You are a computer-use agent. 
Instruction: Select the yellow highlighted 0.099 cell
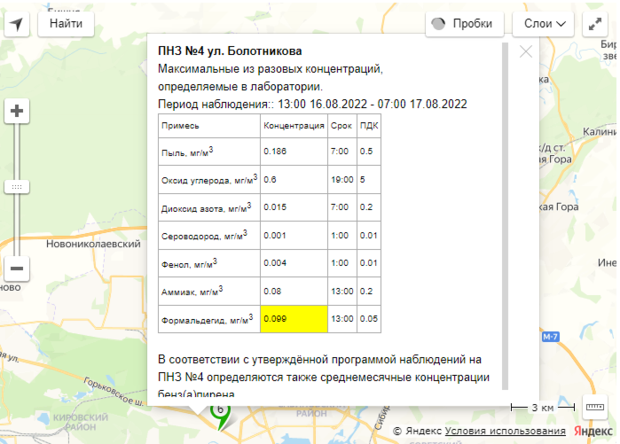[293, 319]
